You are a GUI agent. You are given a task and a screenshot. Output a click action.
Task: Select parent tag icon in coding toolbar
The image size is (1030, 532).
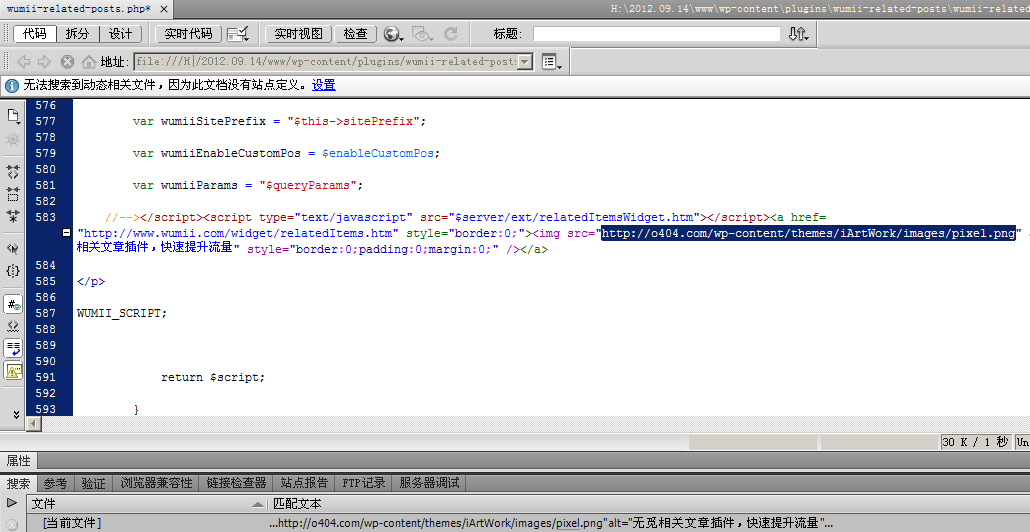coord(13,248)
